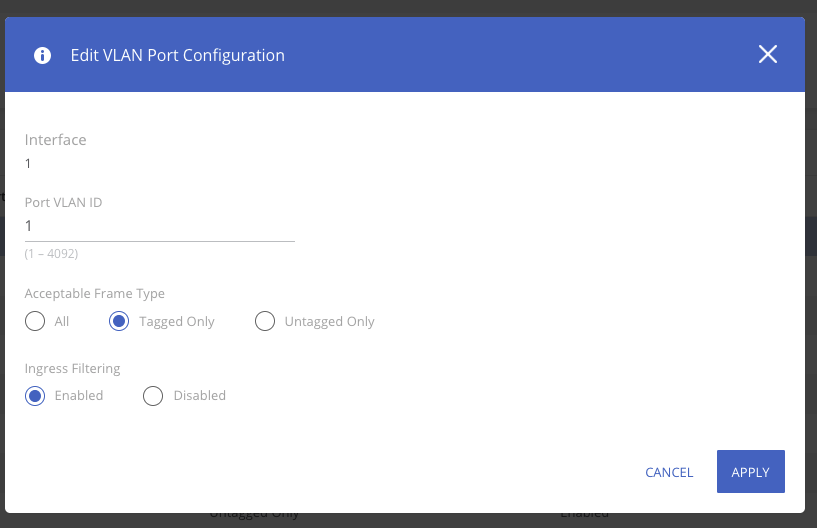Click the Interface label
The width and height of the screenshot is (817, 528).
56,140
